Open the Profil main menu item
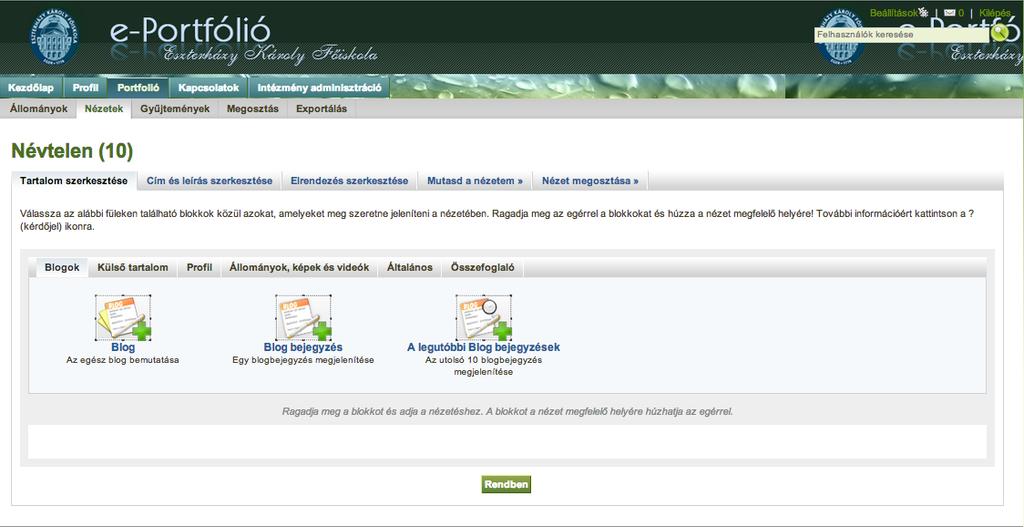1024x527 pixels. click(86, 88)
